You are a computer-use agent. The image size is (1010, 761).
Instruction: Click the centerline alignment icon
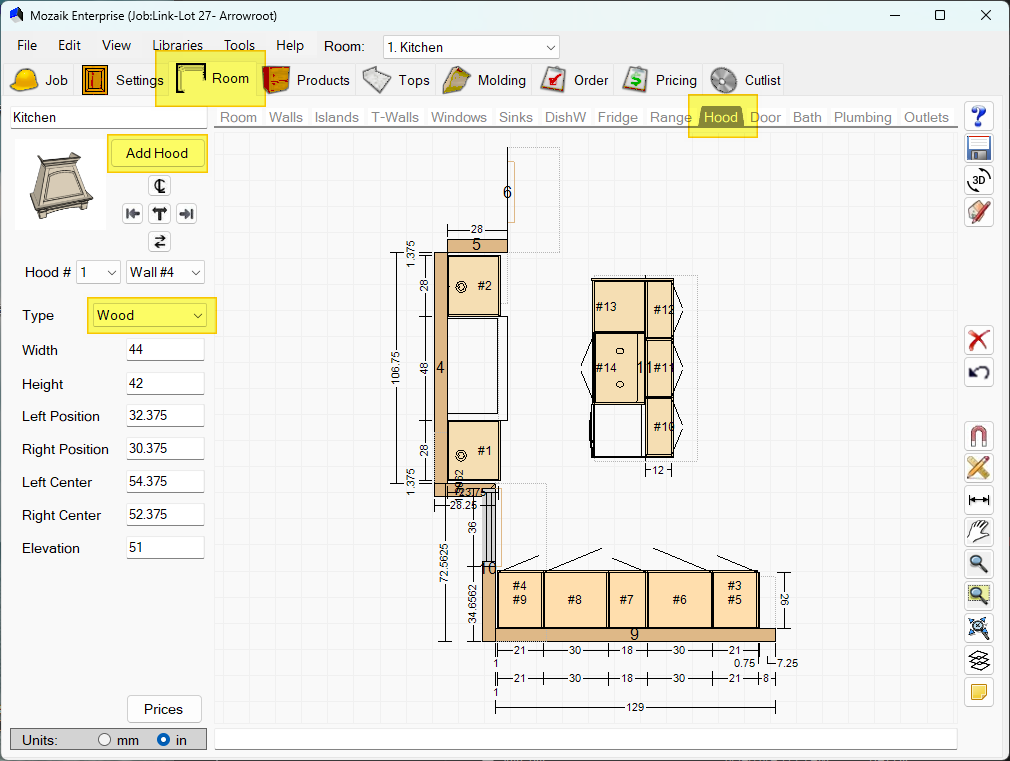[x=160, y=186]
